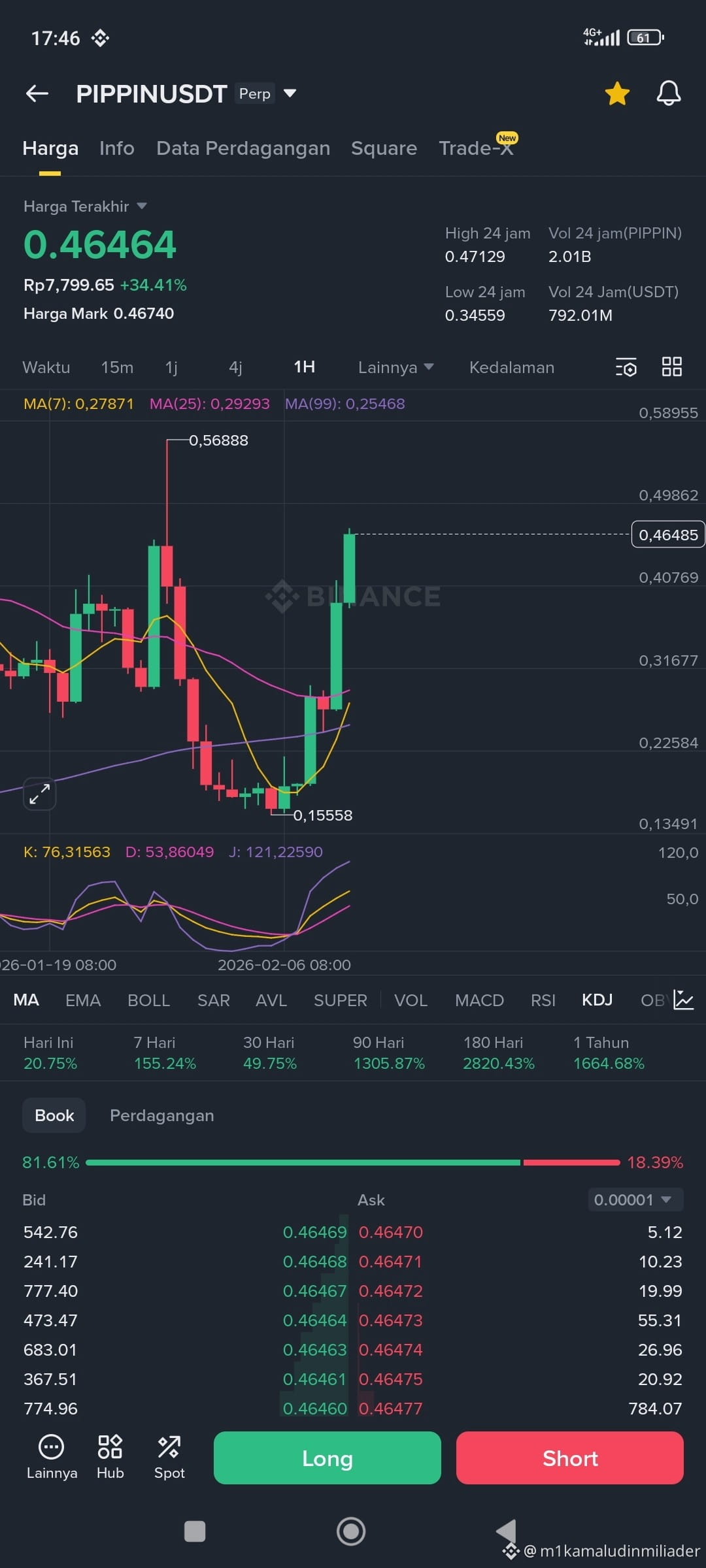Expand the Lainnya timeframe dropdown
Image resolution: width=706 pixels, height=1568 pixels.
point(395,367)
